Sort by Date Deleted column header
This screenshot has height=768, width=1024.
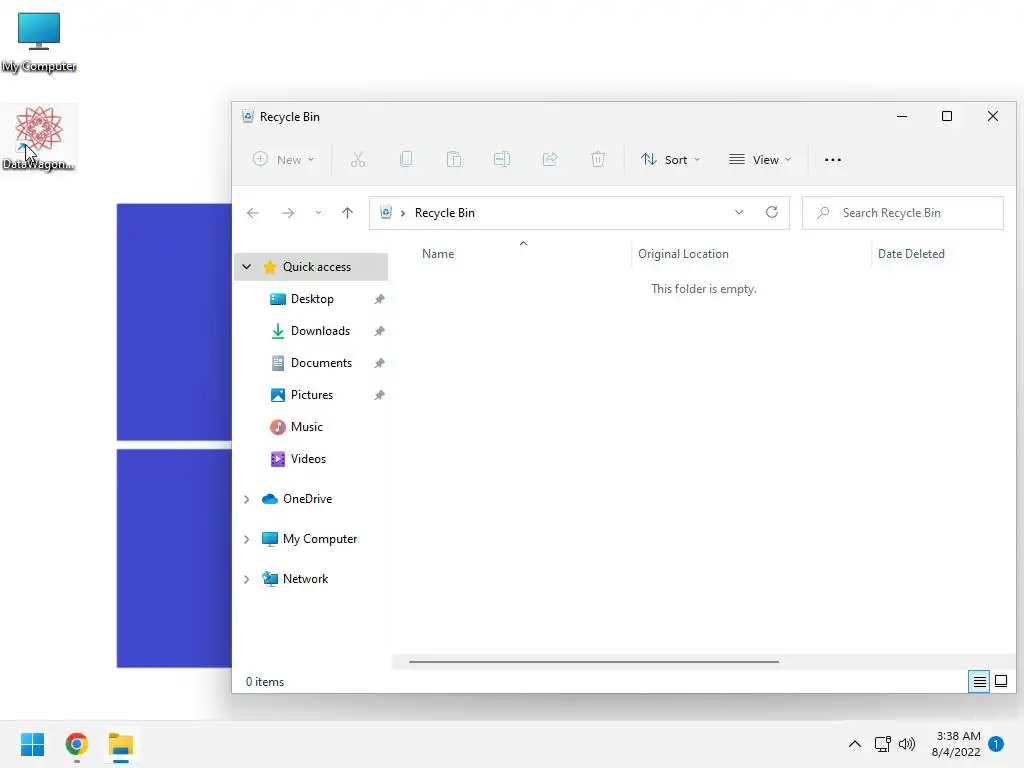(911, 254)
